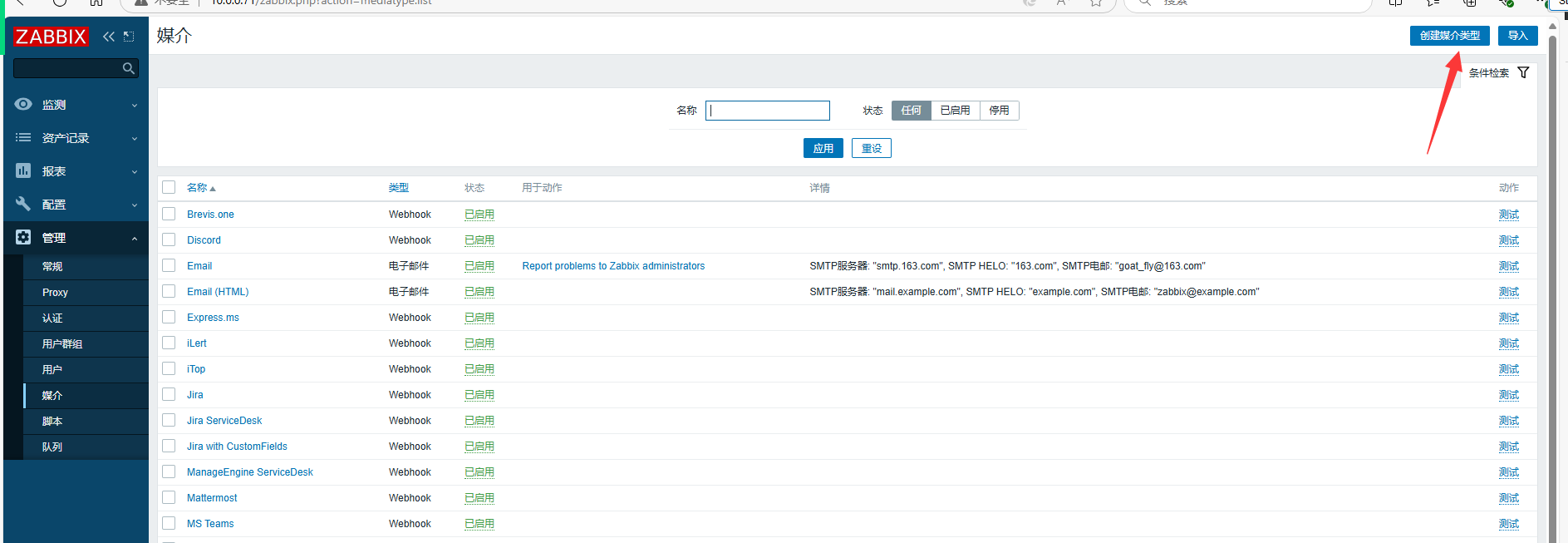
Task: Click the page vertical scrollbar
Action: 1552,283
